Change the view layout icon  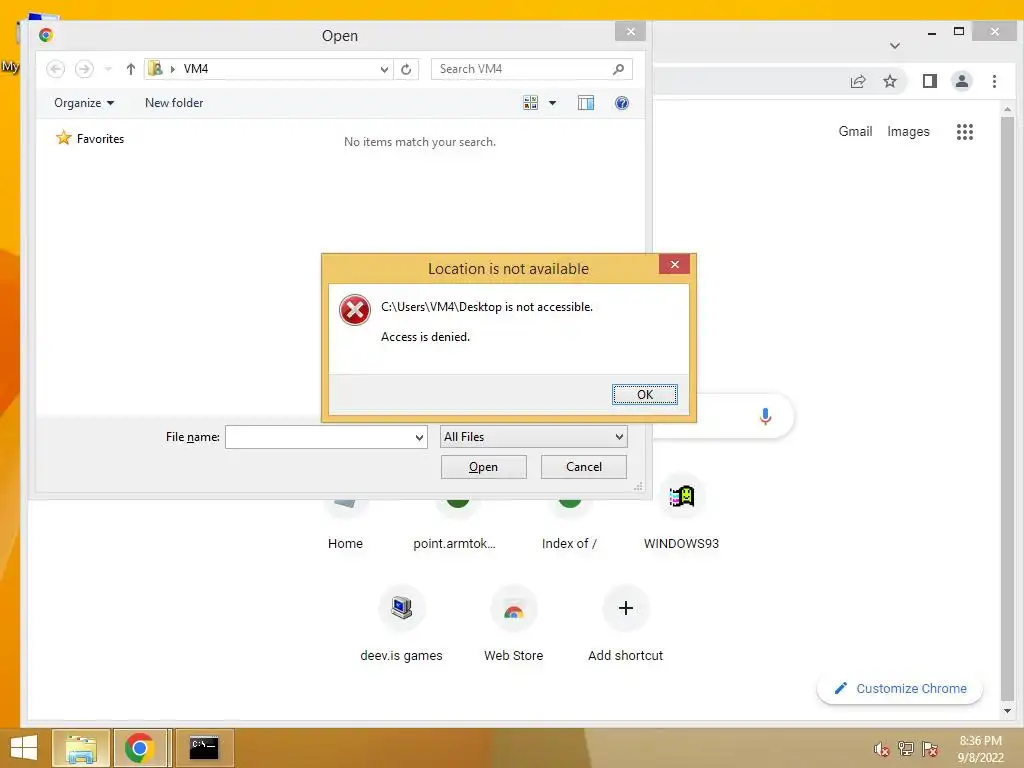pos(530,103)
